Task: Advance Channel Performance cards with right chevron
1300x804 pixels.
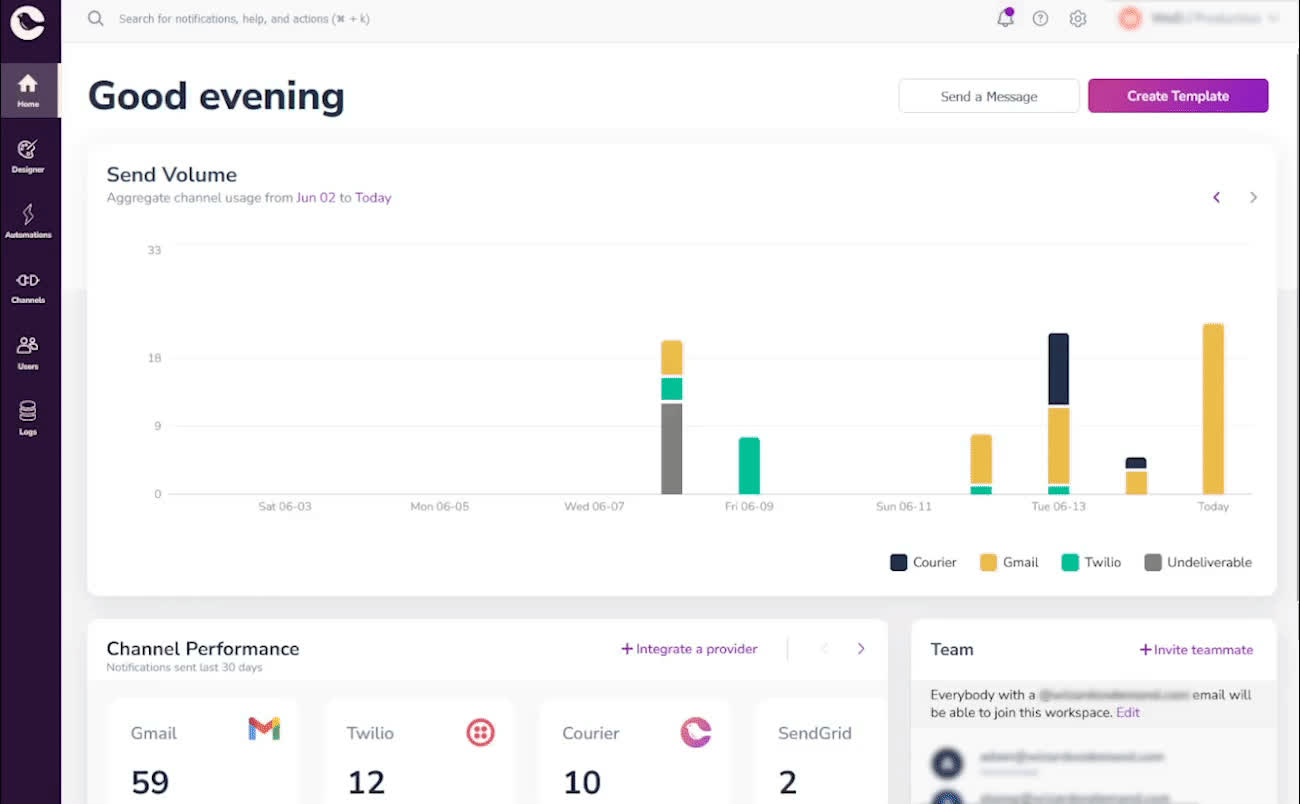Action: click(861, 649)
